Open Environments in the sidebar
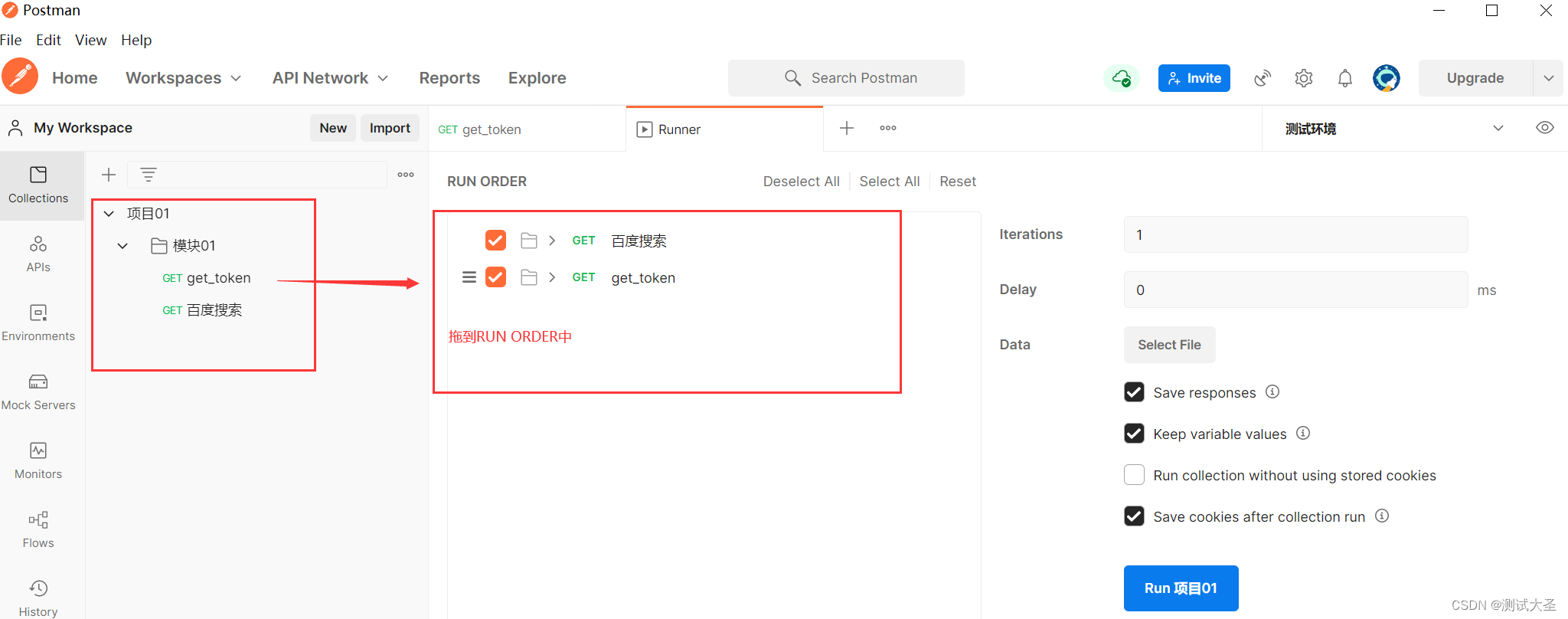Screen dimensions: 1568x619 coord(38,323)
